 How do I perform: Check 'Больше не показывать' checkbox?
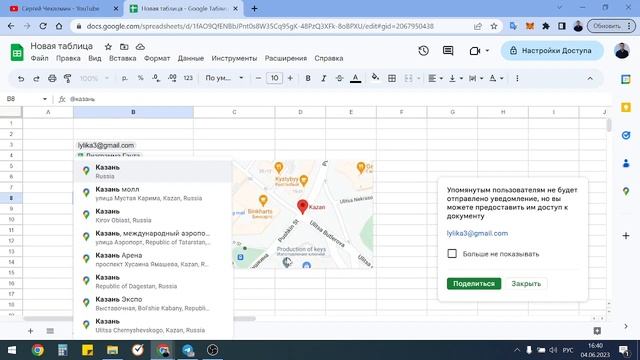point(452,253)
